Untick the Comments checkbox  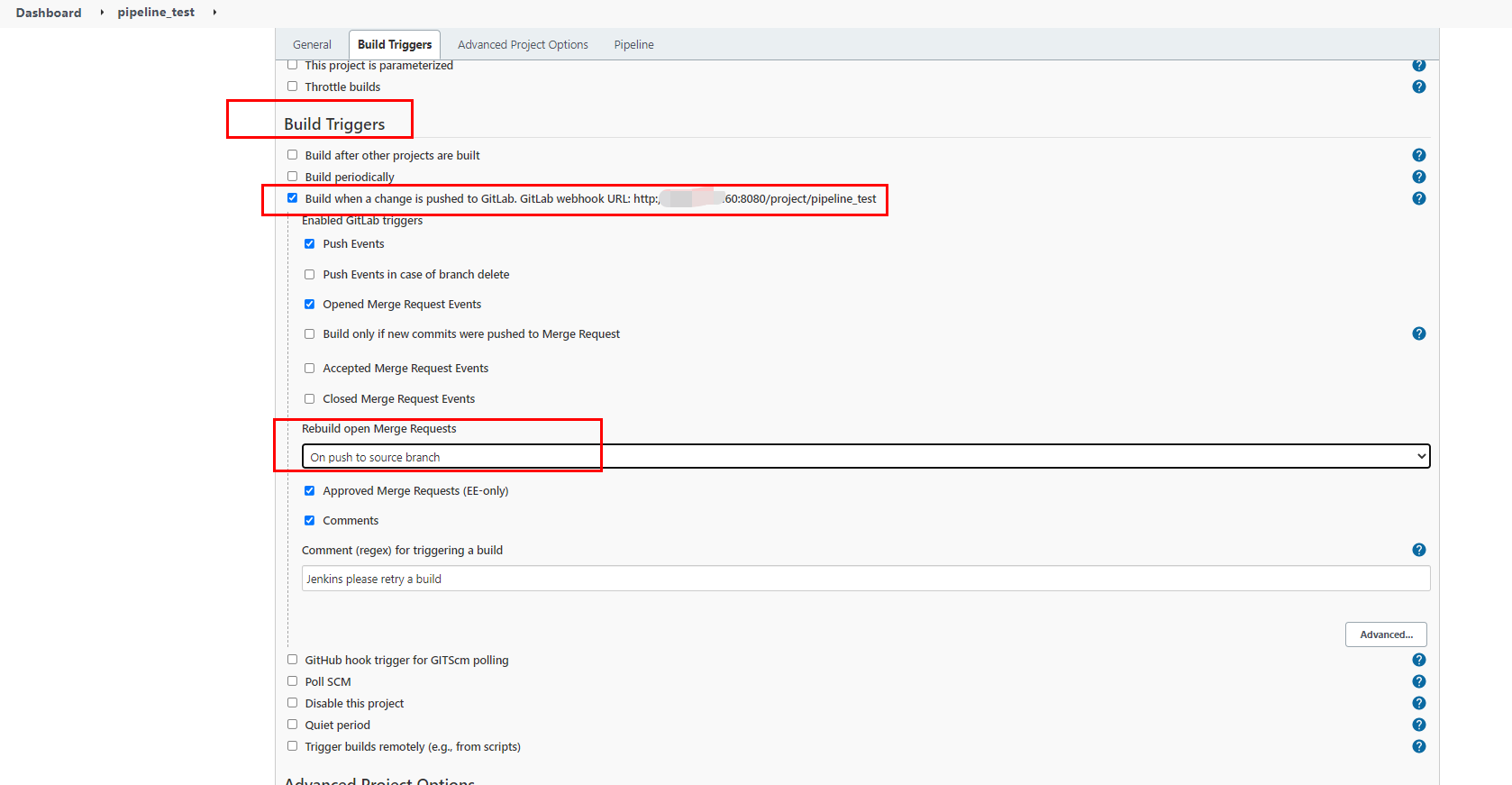point(309,520)
